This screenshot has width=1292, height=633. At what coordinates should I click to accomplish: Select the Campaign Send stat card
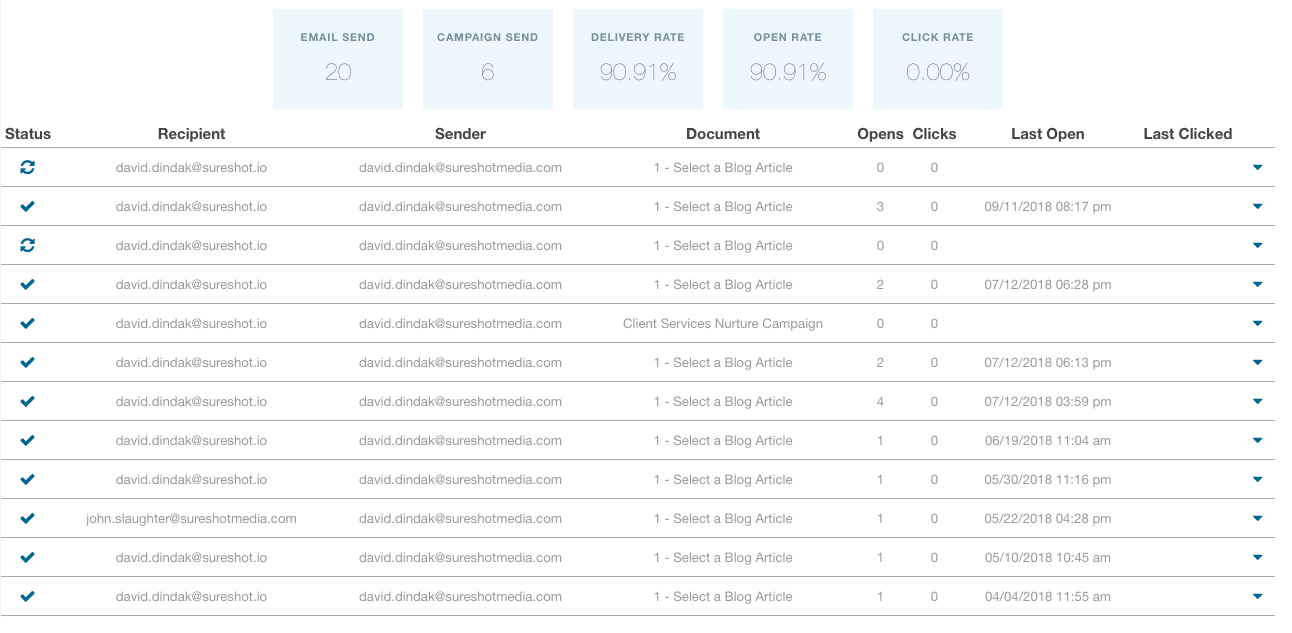point(488,59)
